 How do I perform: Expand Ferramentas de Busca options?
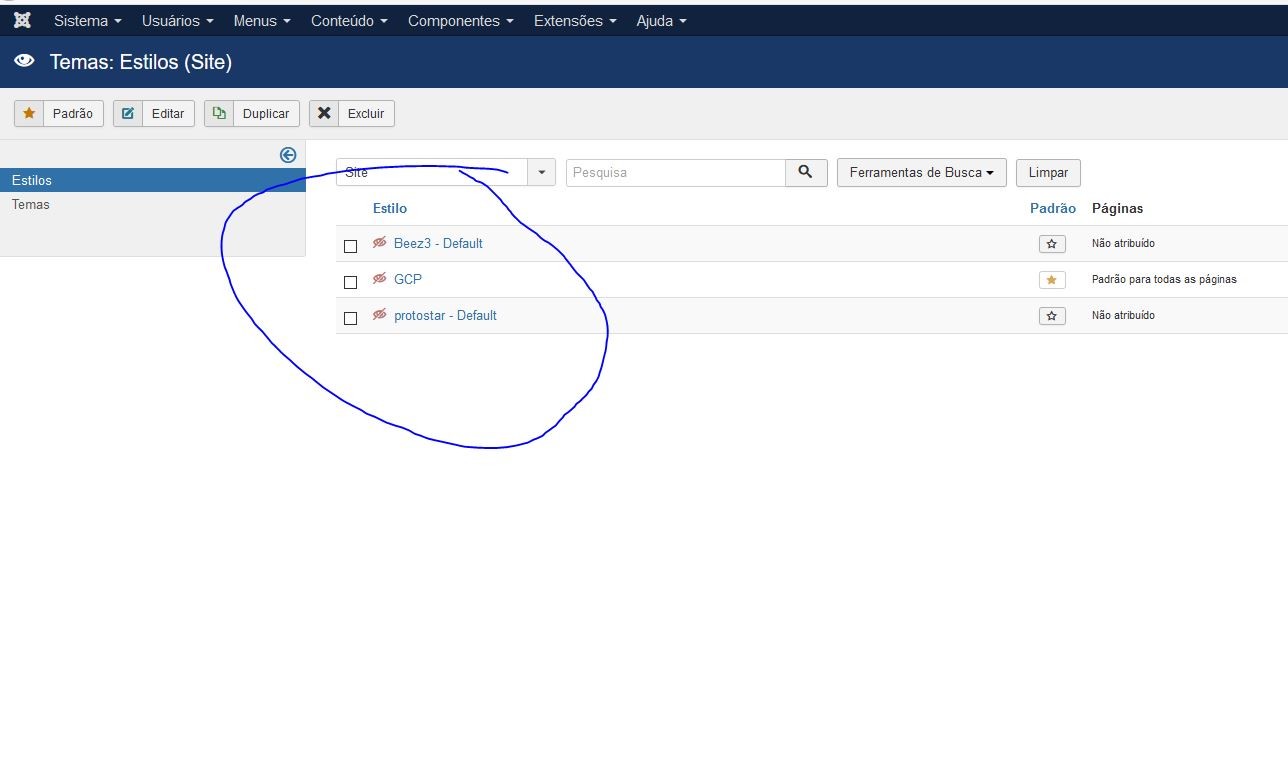point(921,172)
